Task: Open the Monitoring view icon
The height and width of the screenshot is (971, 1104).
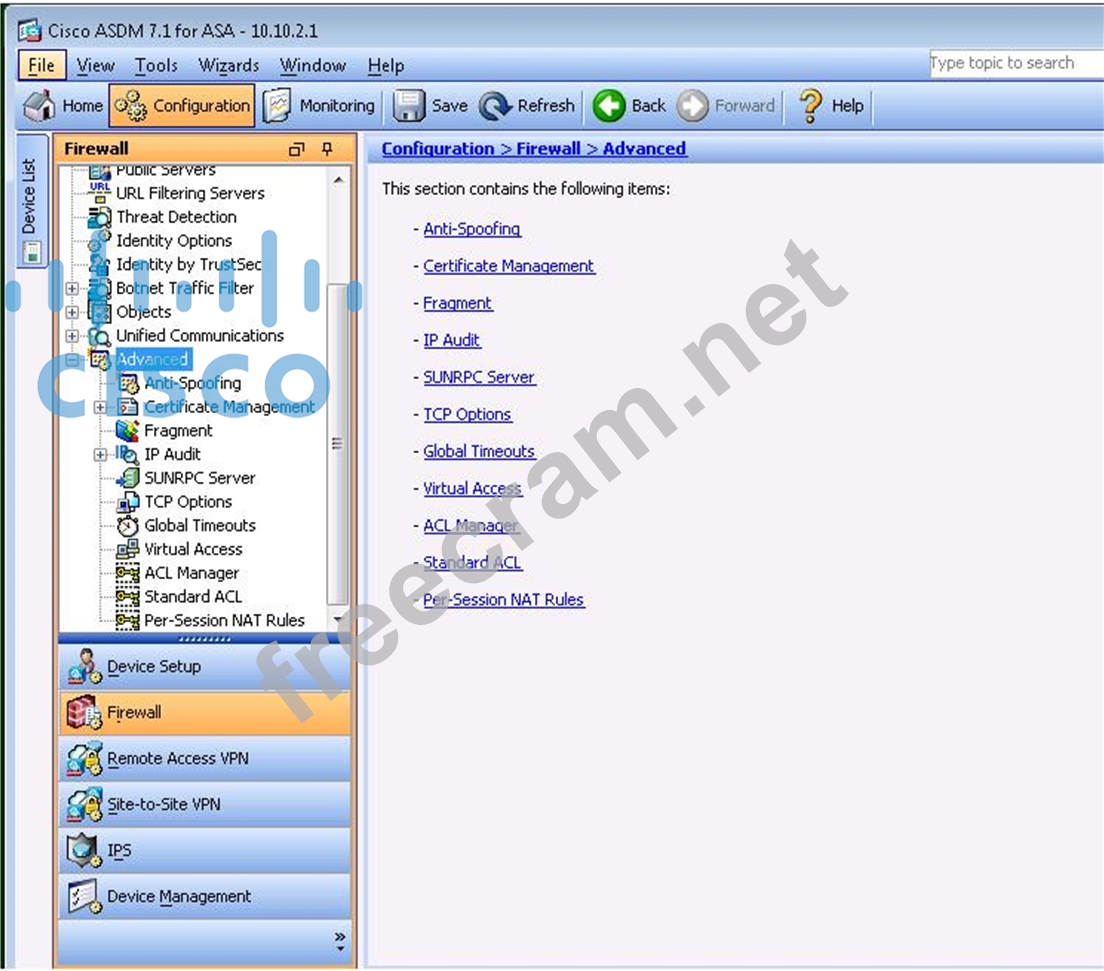Action: click(x=277, y=106)
